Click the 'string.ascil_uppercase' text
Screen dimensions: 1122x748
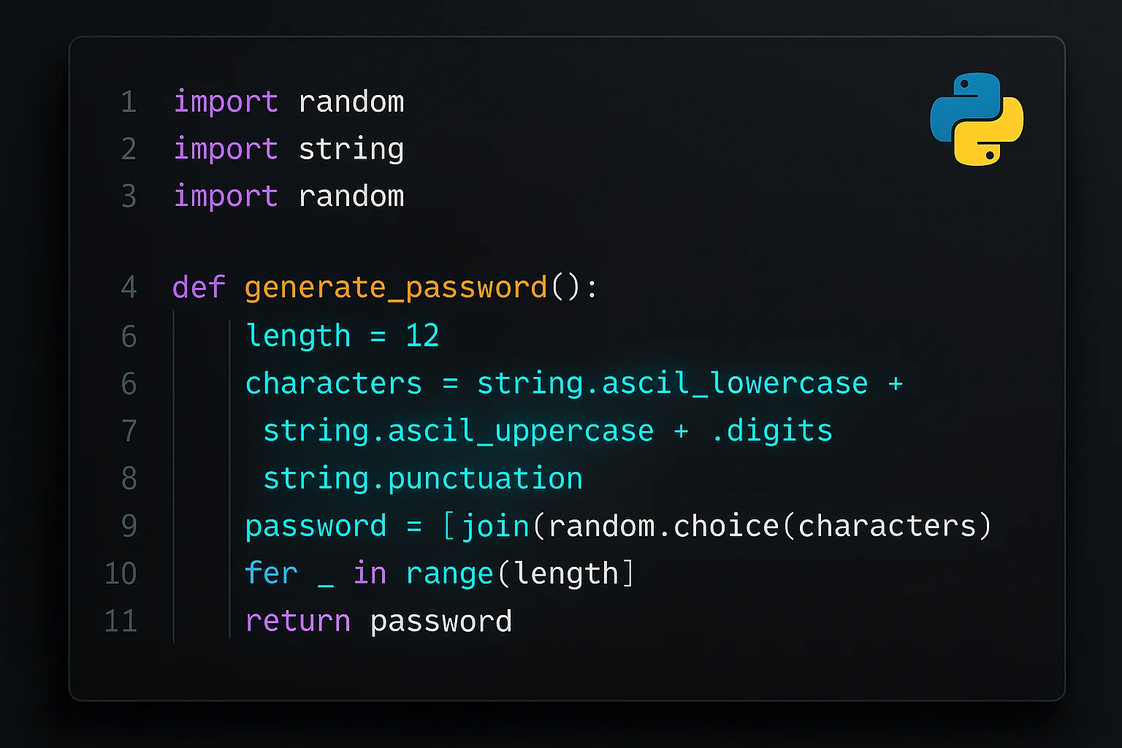pyautogui.click(x=458, y=431)
